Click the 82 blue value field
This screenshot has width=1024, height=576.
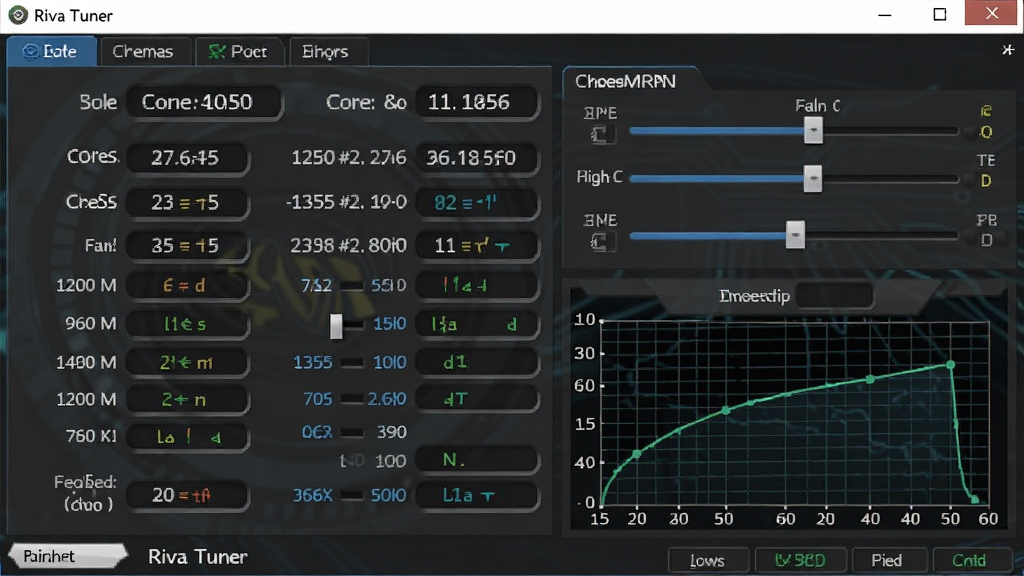click(477, 202)
